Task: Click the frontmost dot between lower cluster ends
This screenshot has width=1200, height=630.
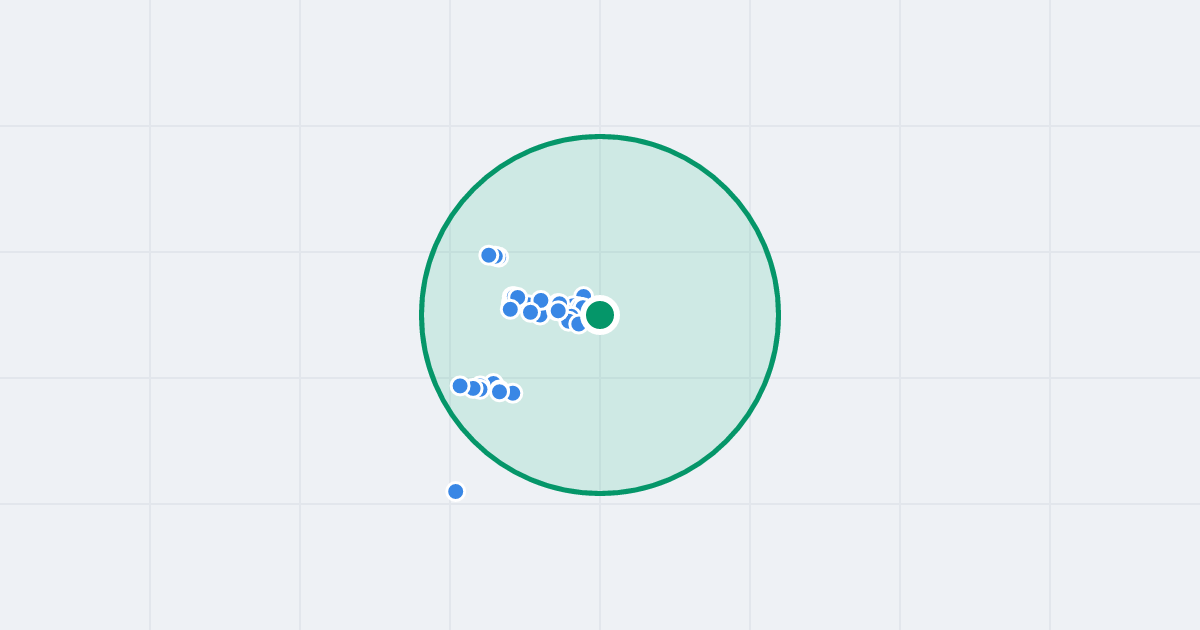Action: (x=499, y=392)
